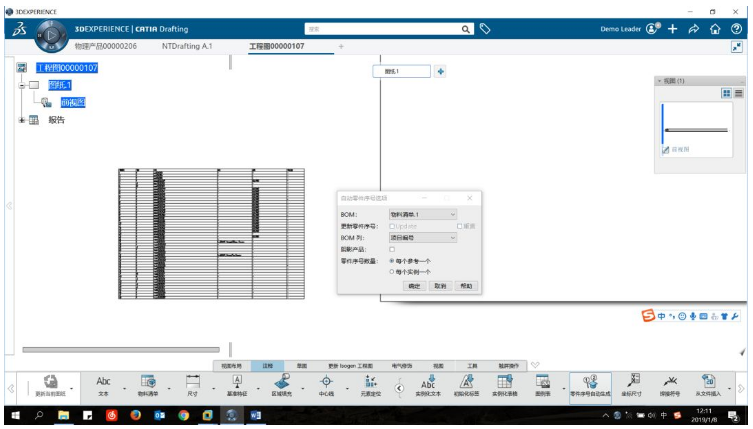Open dropdown arrow beside 区域填充 tool
The width and height of the screenshot is (753, 429).
pos(303,388)
